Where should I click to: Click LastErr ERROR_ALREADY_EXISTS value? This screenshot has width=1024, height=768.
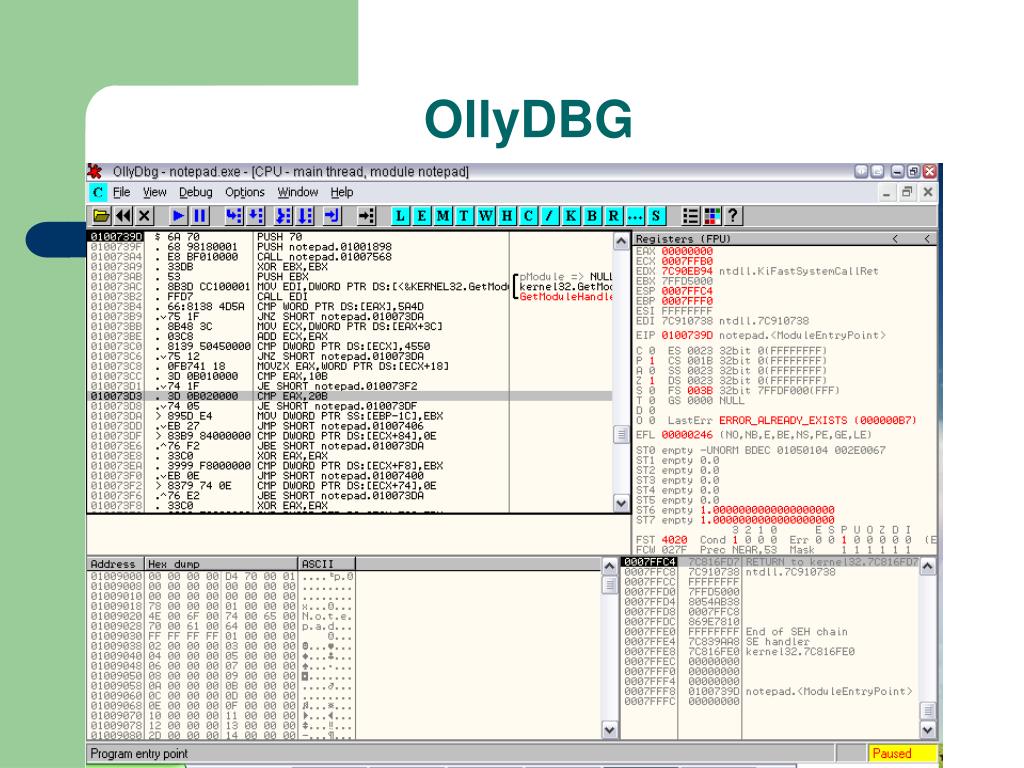tap(817, 420)
